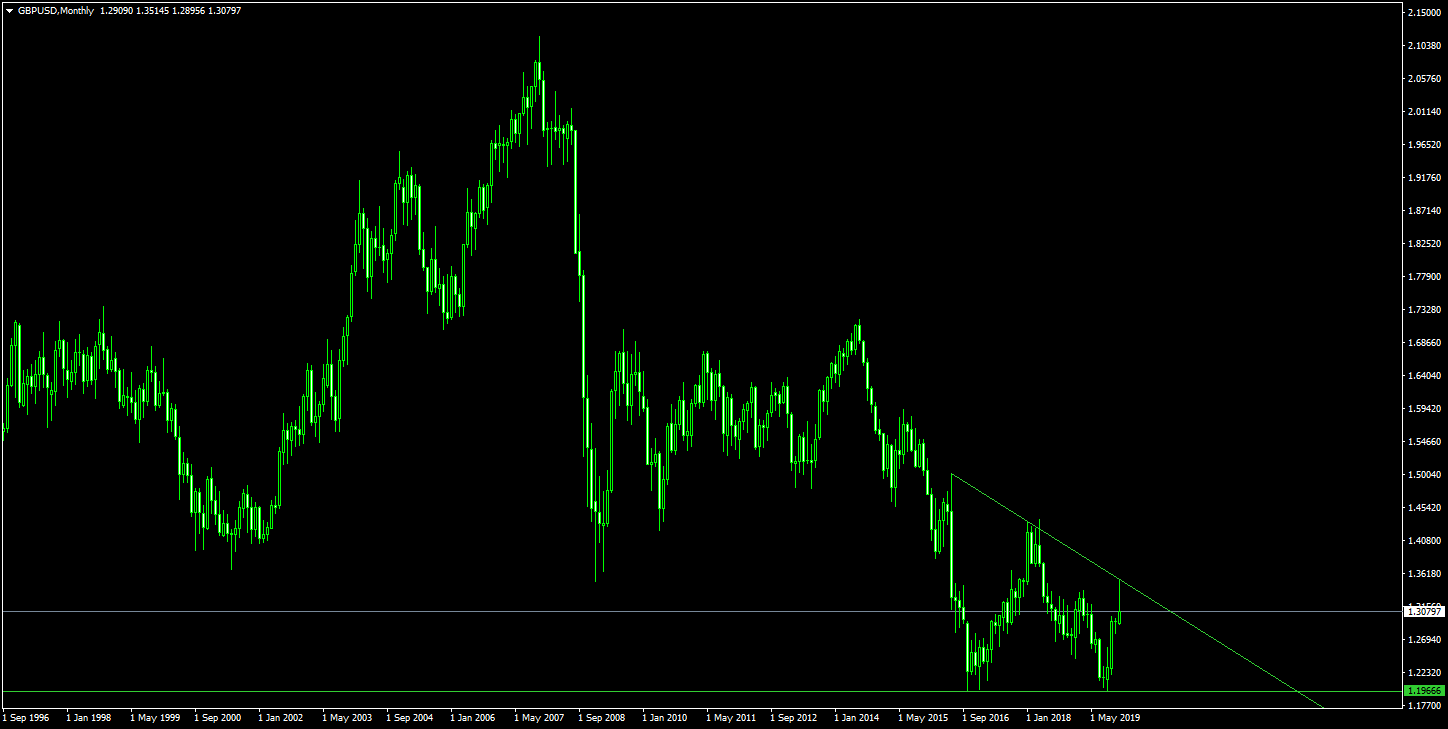Click the 1.87140 price axis label
This screenshot has width=1448, height=729.
1424,211
